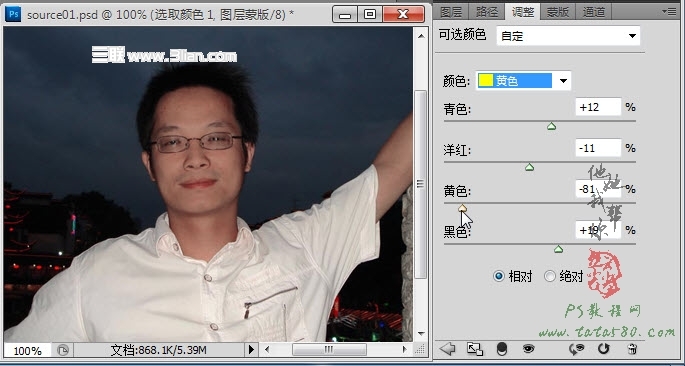
Task: Switch to the 图层 tab
Action: pyautogui.click(x=451, y=12)
